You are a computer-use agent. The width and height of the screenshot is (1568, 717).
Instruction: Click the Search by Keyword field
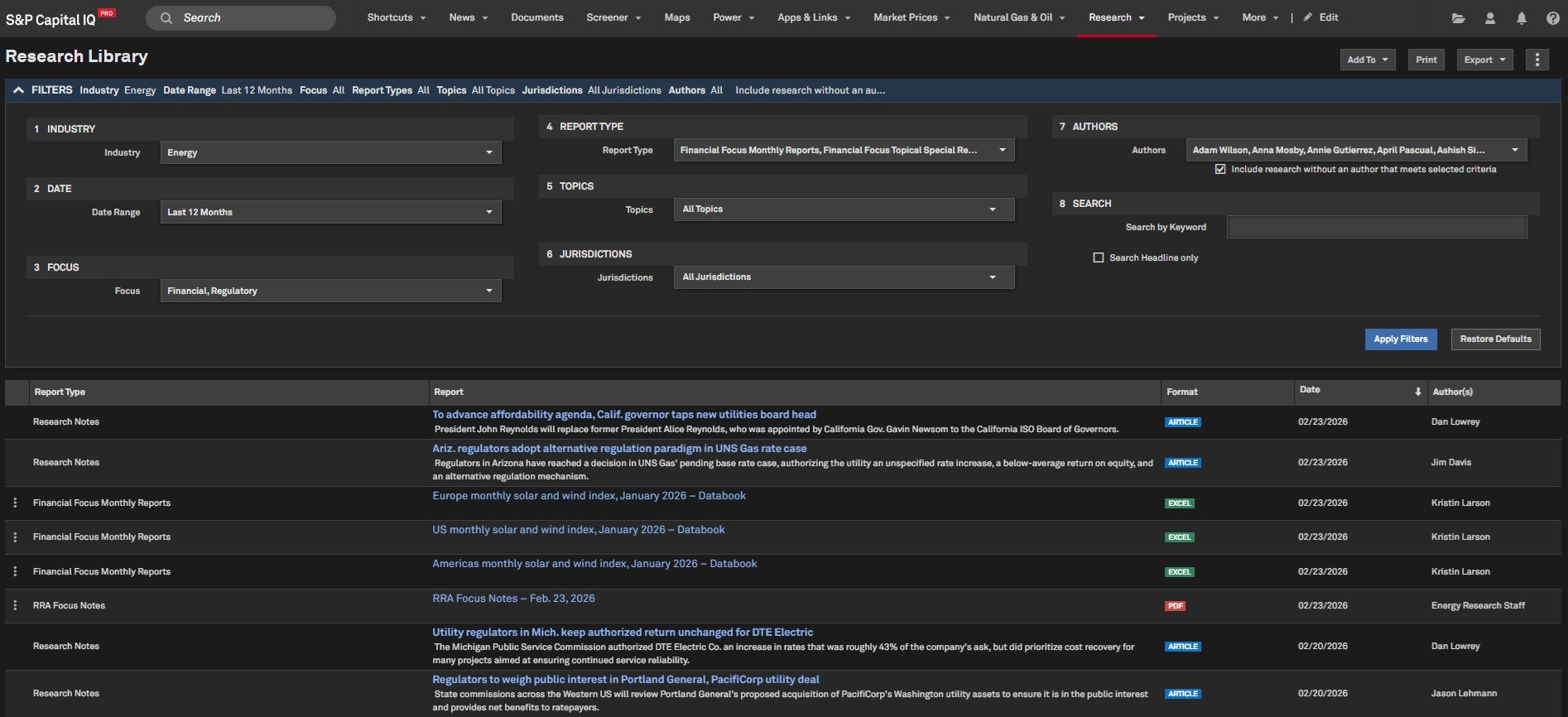(1376, 227)
